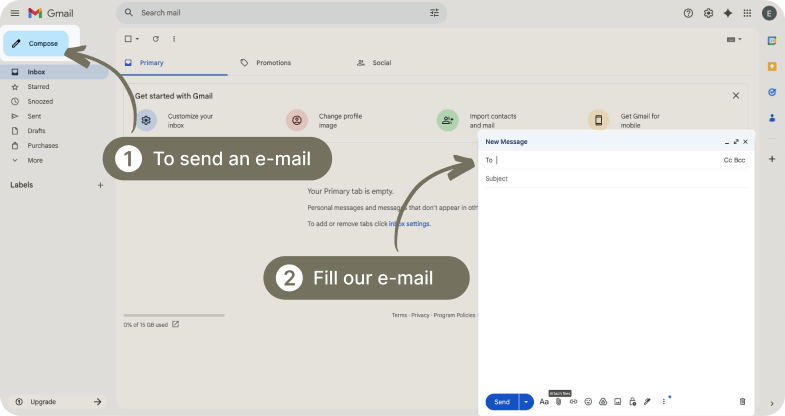
Task: Click the Gmail logo
Action: click(51, 13)
